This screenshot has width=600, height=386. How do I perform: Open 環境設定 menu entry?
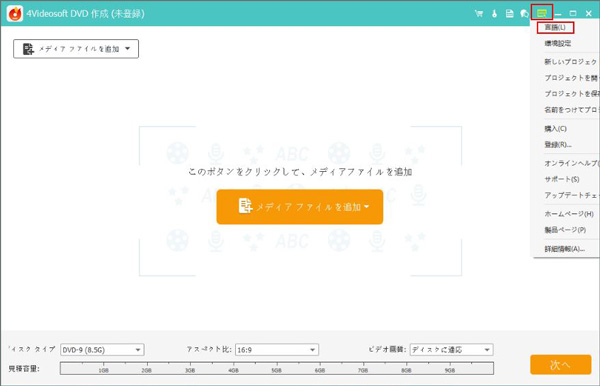click(558, 43)
